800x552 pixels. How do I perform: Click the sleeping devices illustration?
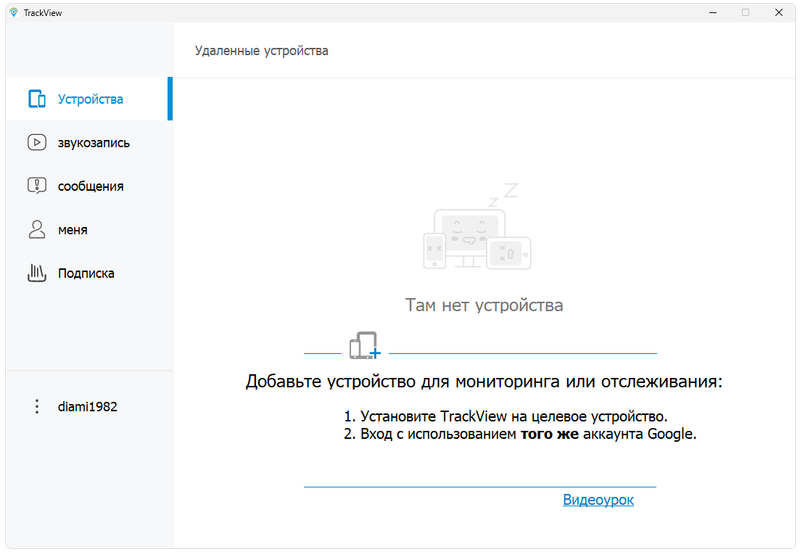477,227
